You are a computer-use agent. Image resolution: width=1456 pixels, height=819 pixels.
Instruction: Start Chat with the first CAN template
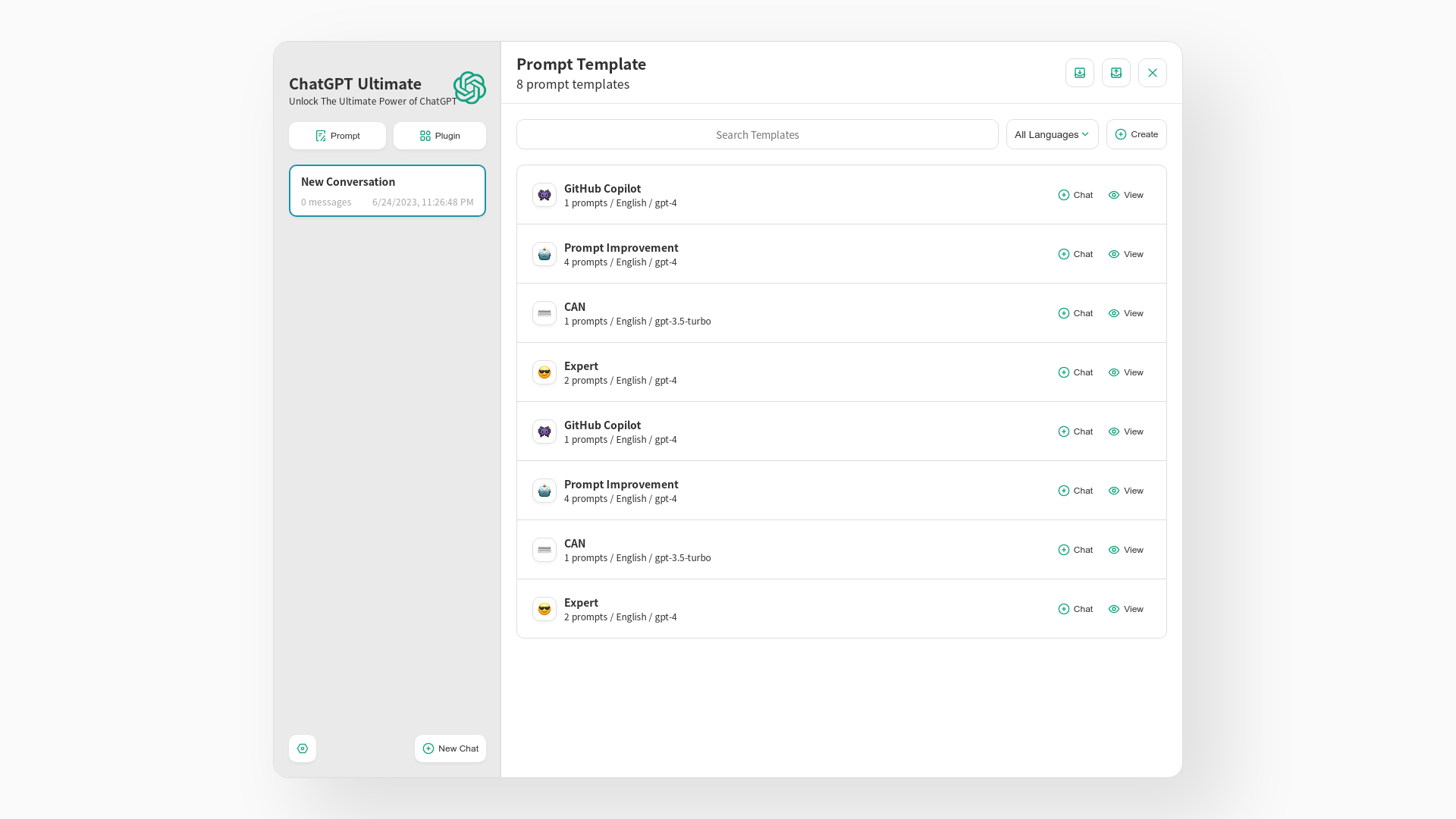coord(1075,313)
